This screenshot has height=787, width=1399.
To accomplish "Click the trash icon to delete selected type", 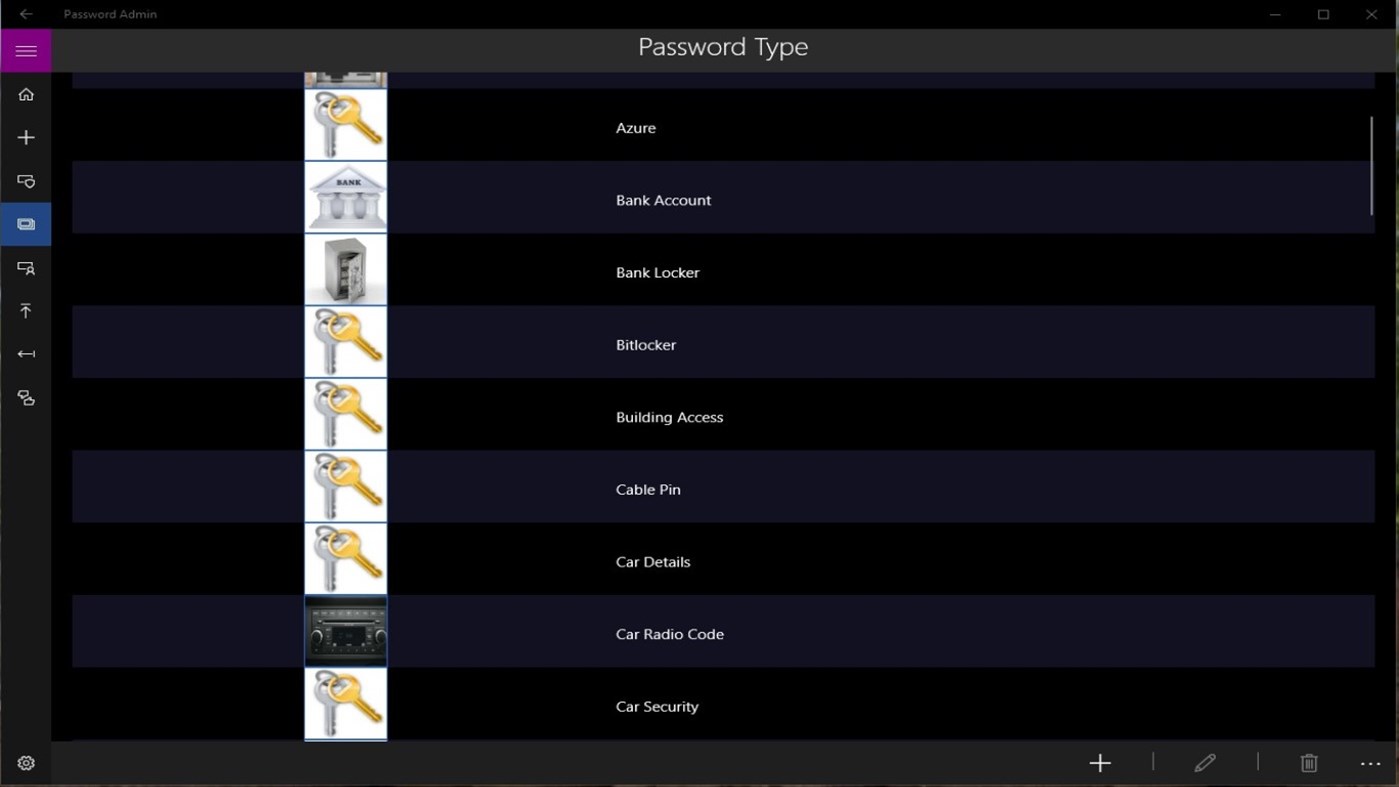I will tap(1308, 762).
